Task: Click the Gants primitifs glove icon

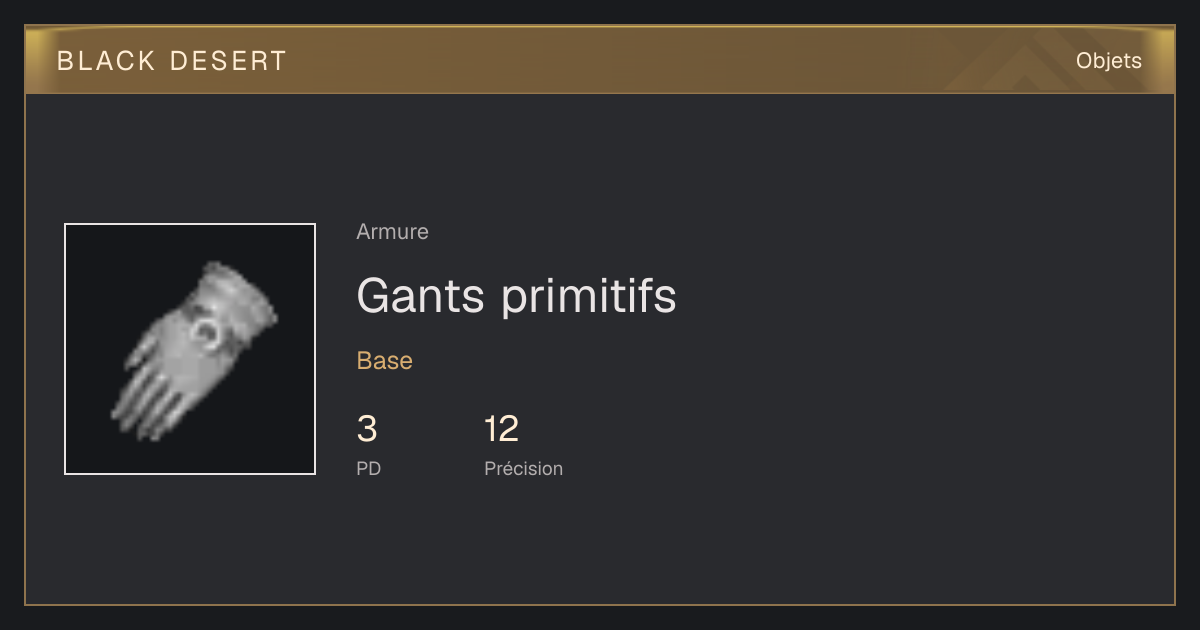Action: [x=191, y=349]
